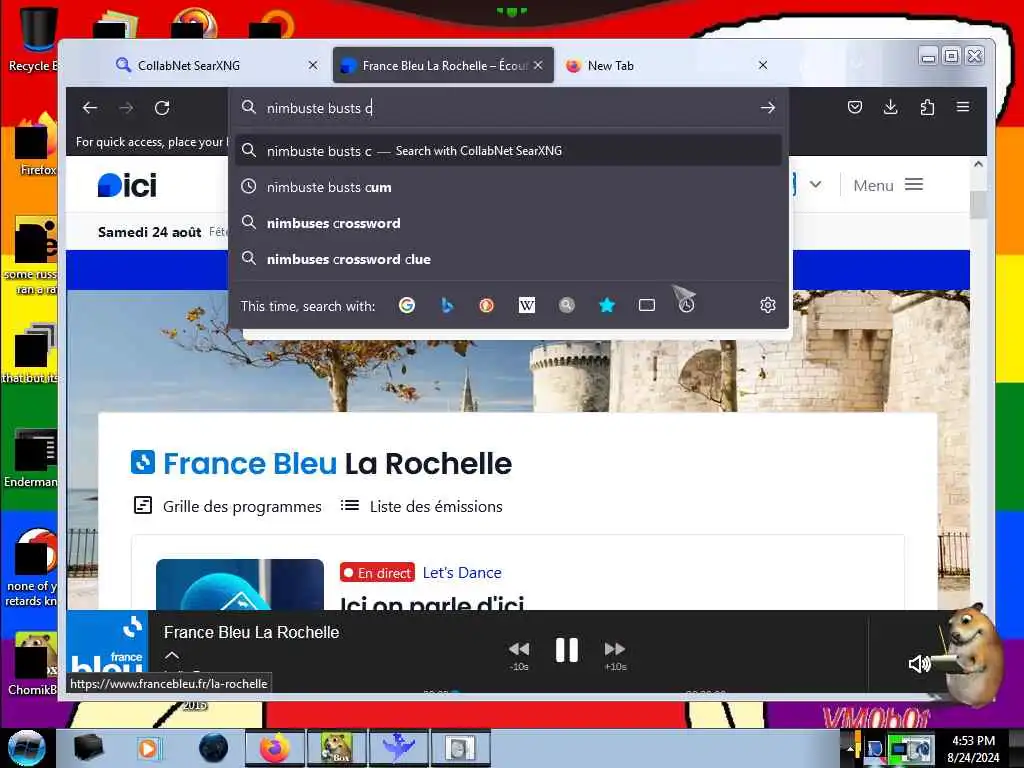
Task: Mute the player volume speaker
Action: coord(920,664)
